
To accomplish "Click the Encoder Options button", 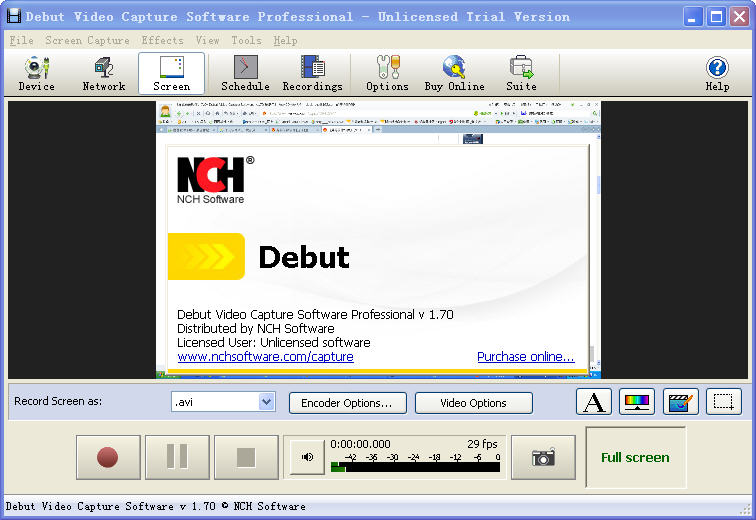I will coord(347,403).
